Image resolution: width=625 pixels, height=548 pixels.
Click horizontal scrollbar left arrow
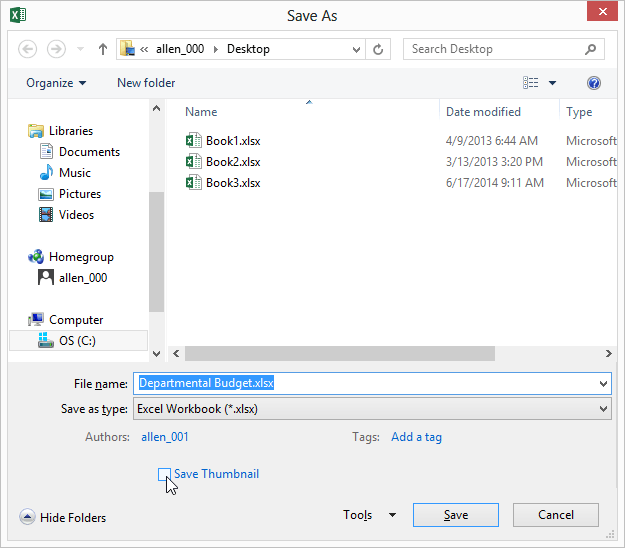pos(176,354)
